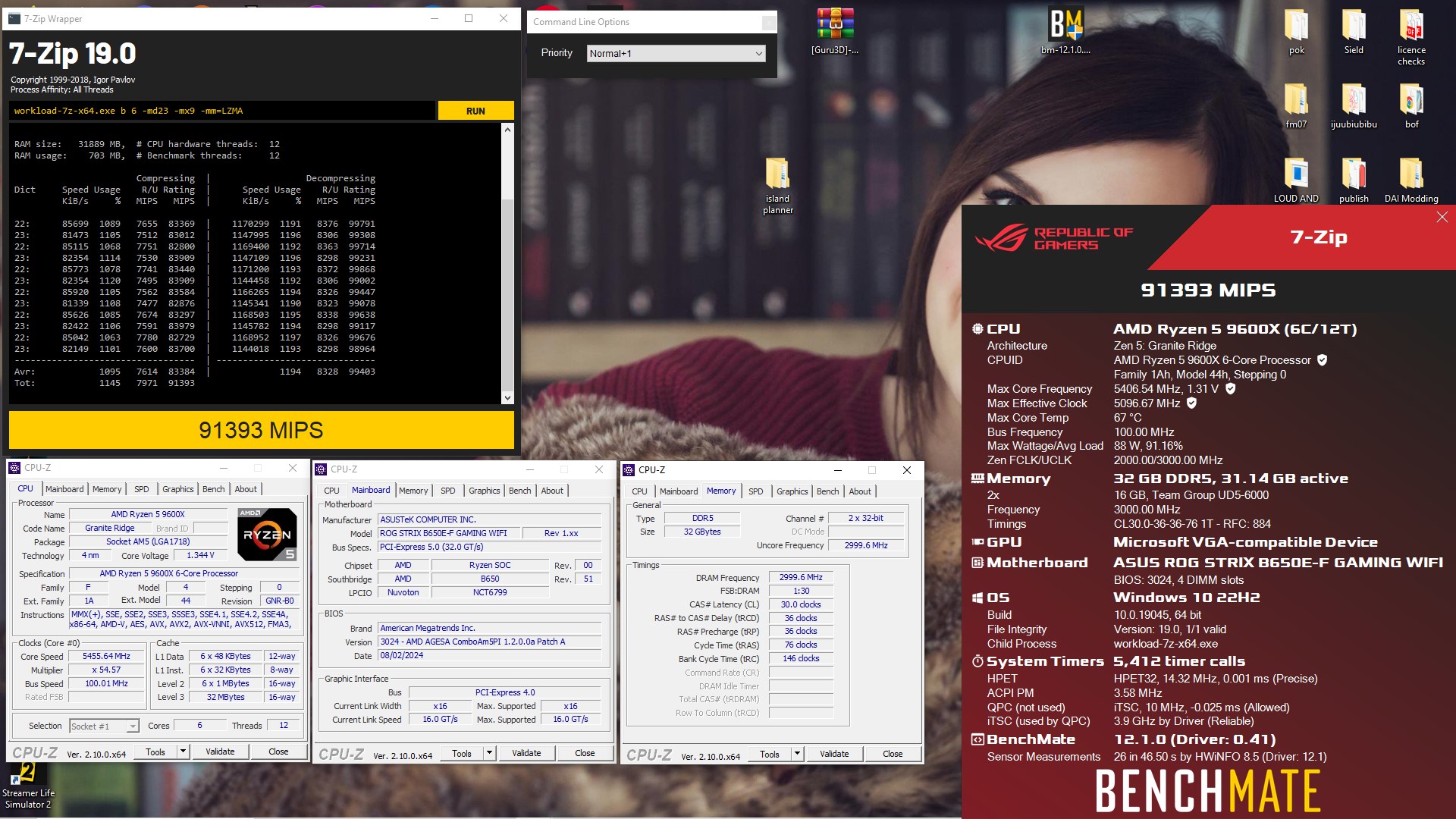
Task: Open the pok folder on desktop
Action: (x=1297, y=32)
